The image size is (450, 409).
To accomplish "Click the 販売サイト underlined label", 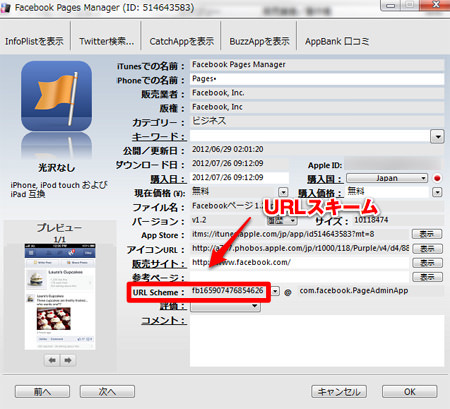I will pos(159,264).
